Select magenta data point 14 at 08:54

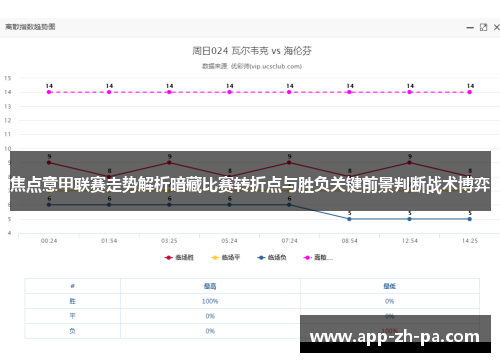[349, 92]
